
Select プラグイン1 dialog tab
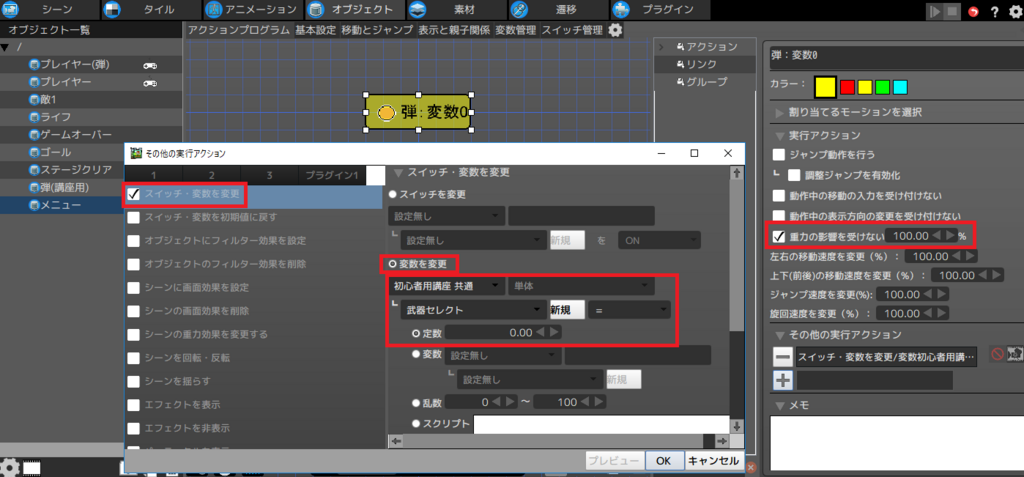[332, 175]
